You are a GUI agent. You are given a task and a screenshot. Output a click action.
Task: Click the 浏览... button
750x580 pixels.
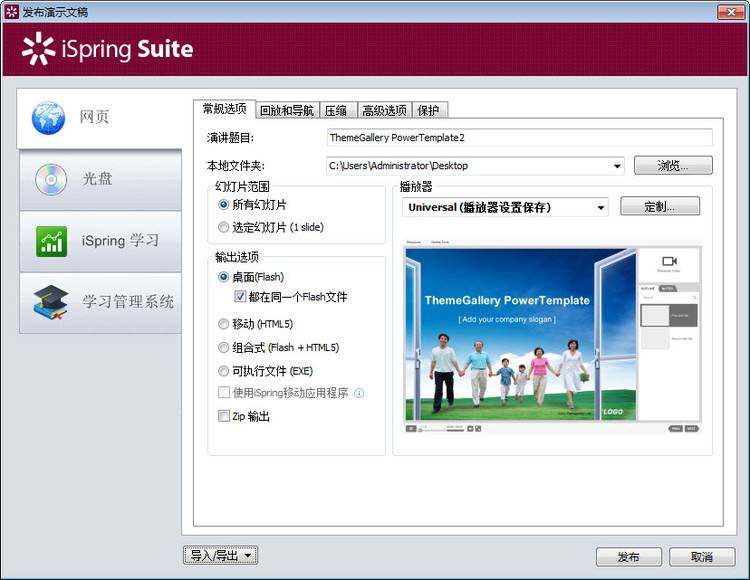tap(673, 165)
